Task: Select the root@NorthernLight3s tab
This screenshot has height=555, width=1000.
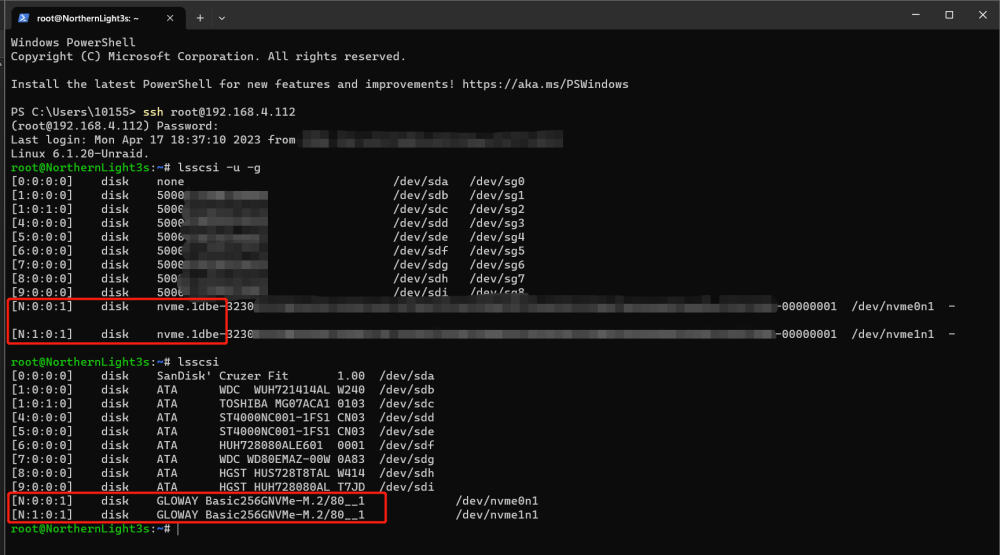Action: (x=99, y=18)
